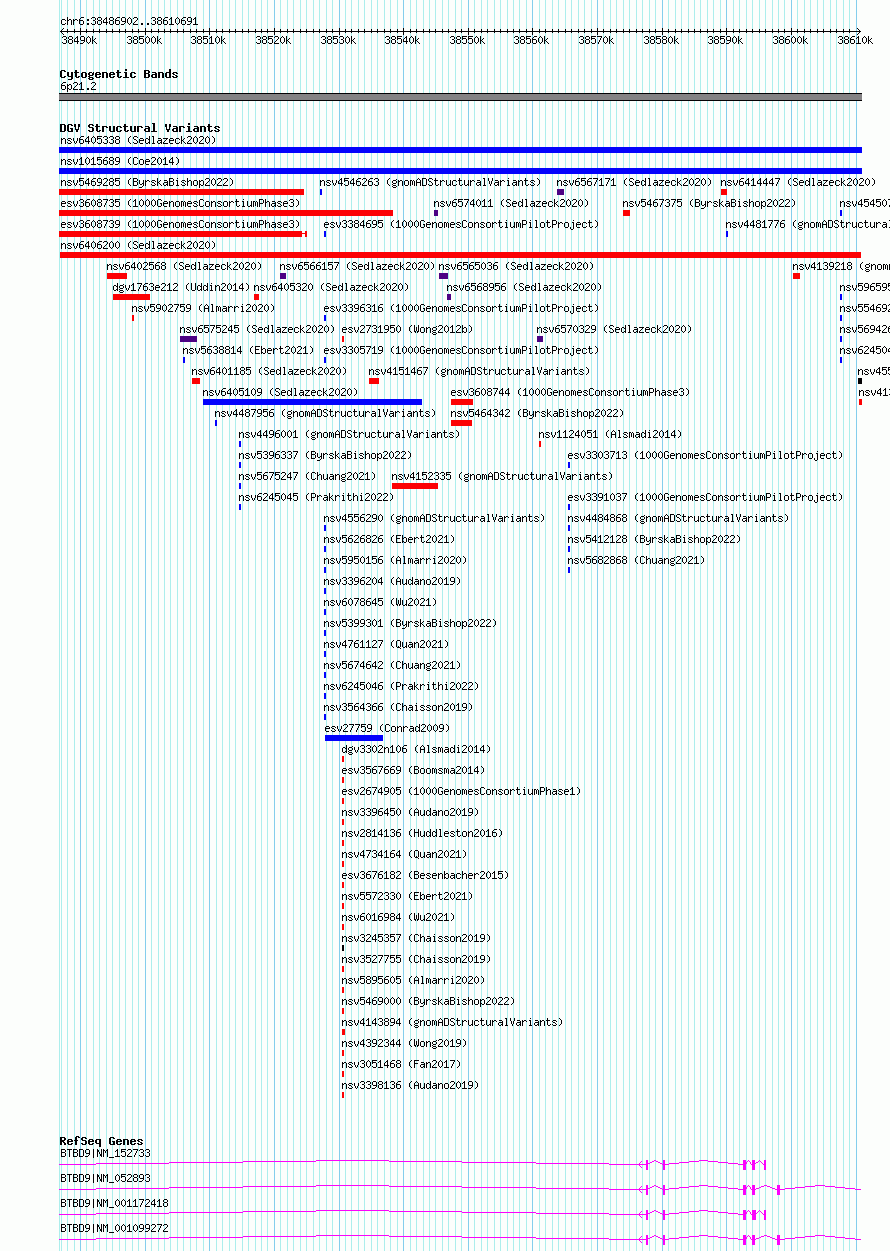Open nsv5682868 (Chuang2021) label

(x=636, y=561)
